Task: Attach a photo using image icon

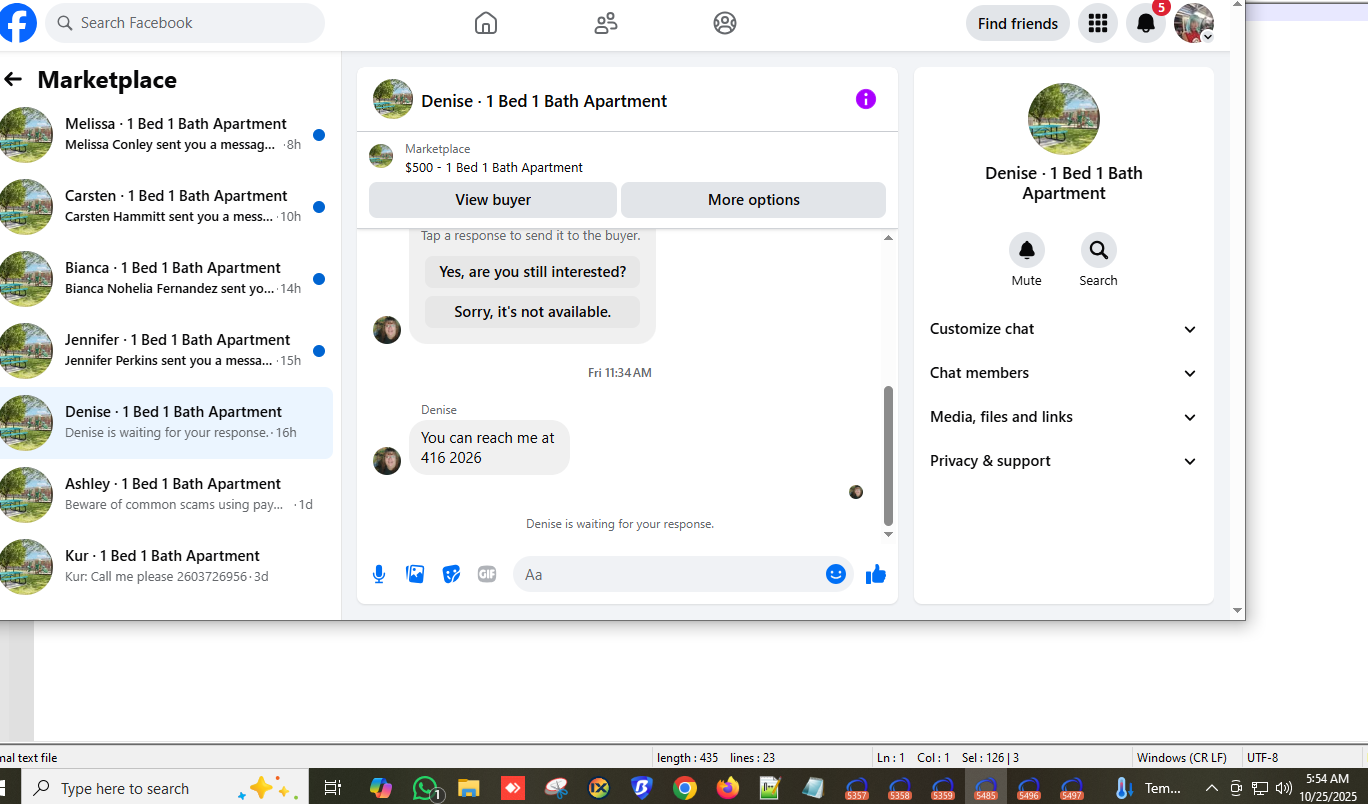Action: 415,574
